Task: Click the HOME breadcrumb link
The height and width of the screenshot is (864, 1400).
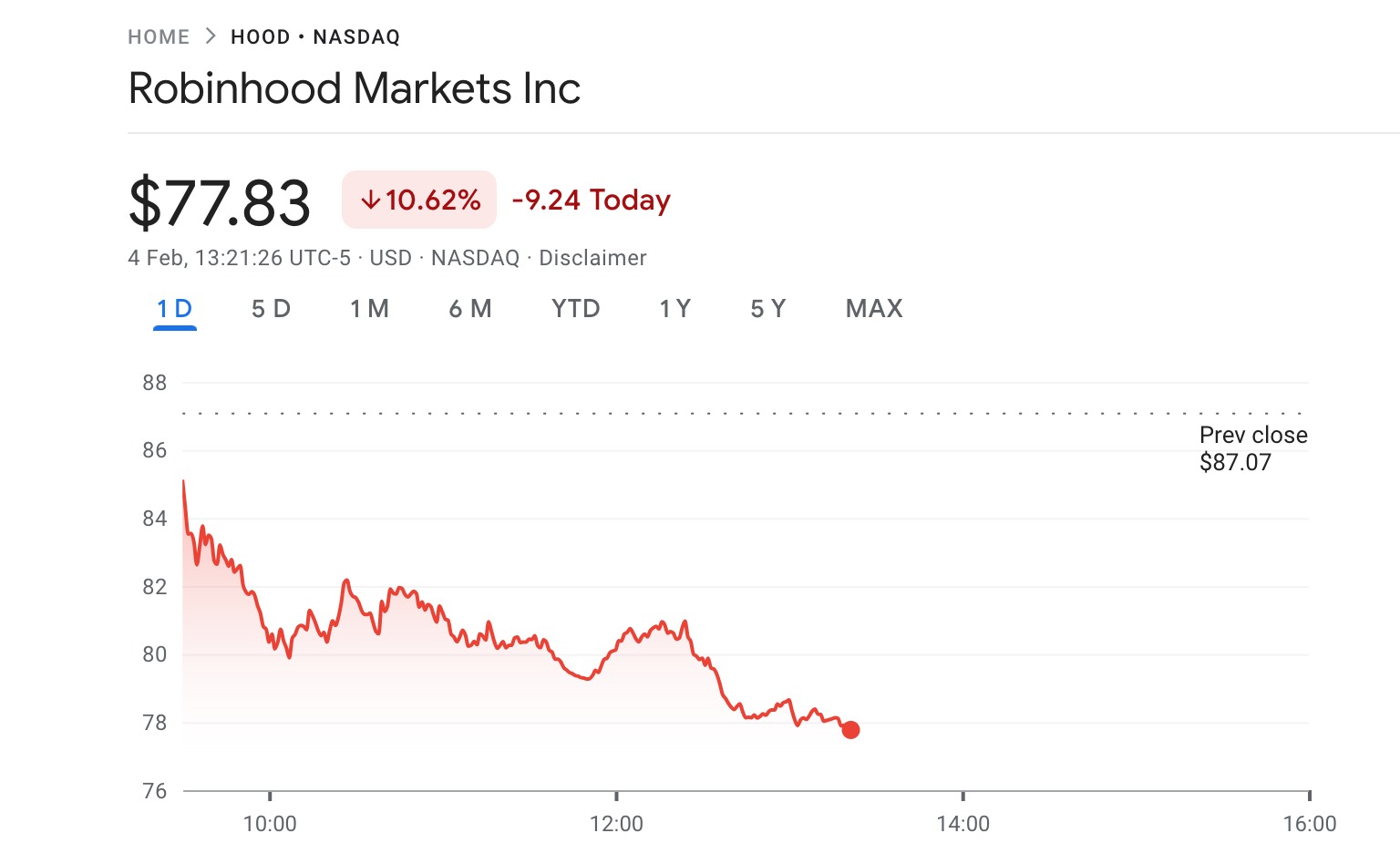Action: click(159, 37)
